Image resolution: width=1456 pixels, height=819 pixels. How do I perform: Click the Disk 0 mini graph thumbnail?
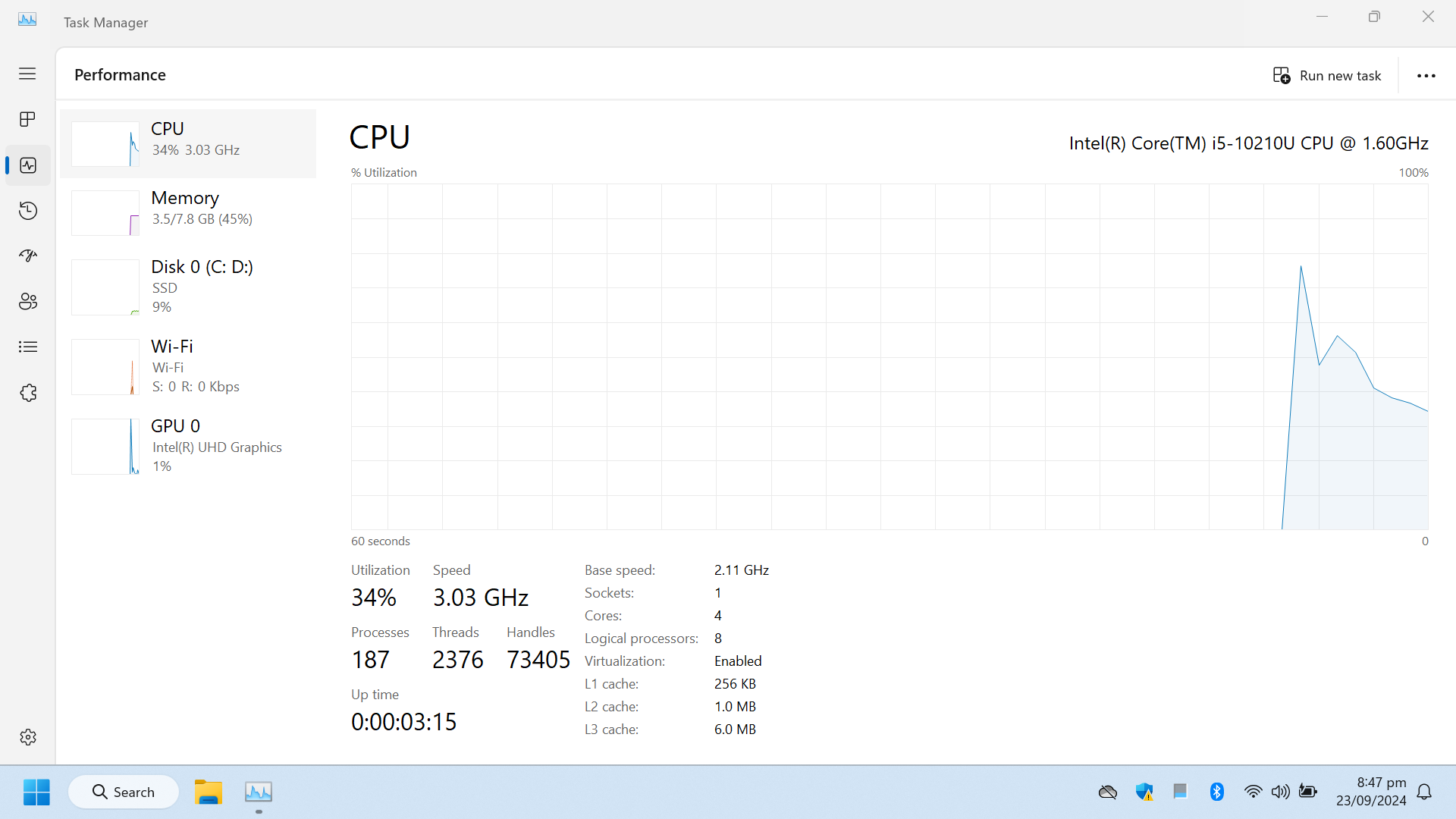(105, 287)
